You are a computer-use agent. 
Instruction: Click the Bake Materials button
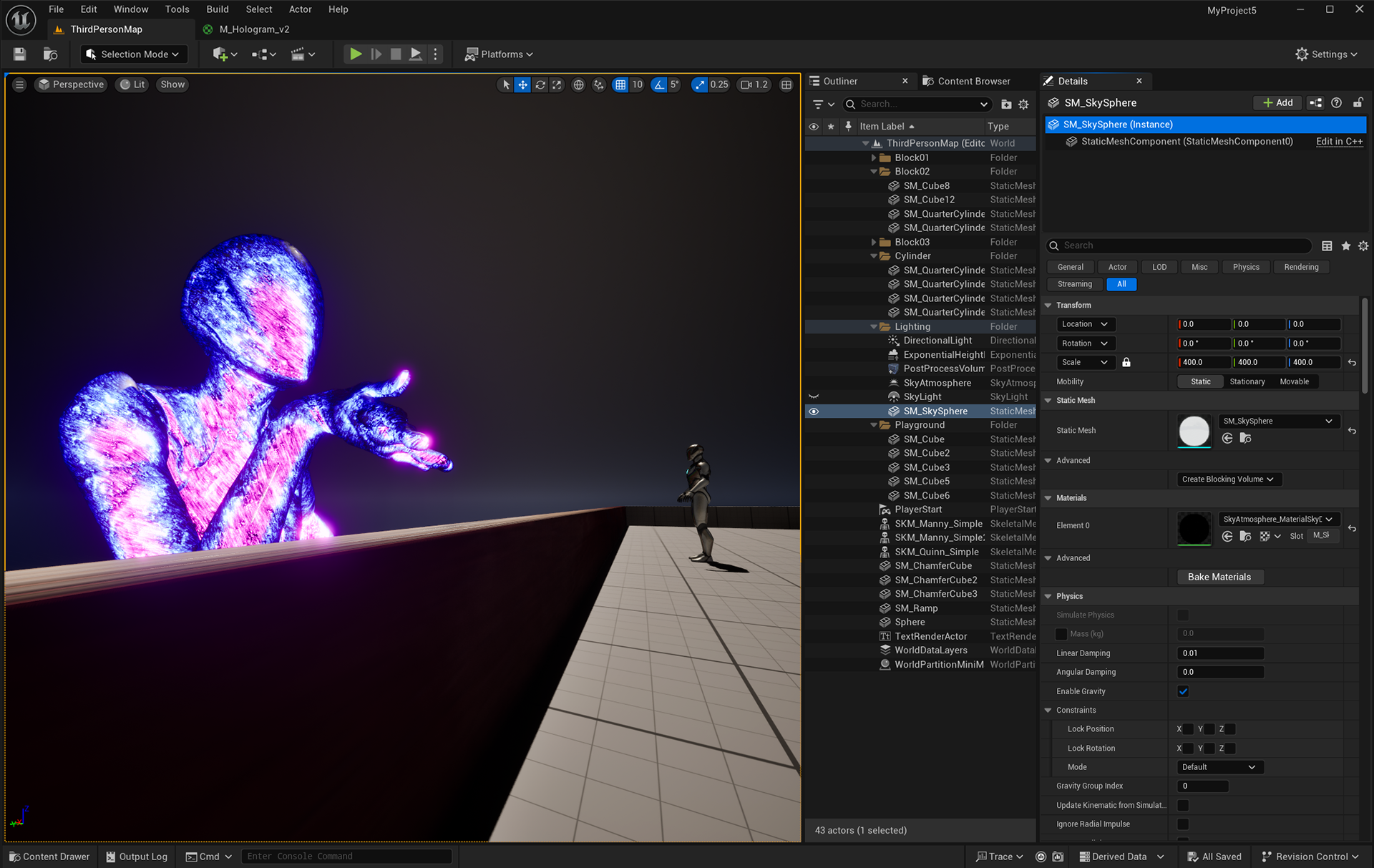tap(1219, 577)
